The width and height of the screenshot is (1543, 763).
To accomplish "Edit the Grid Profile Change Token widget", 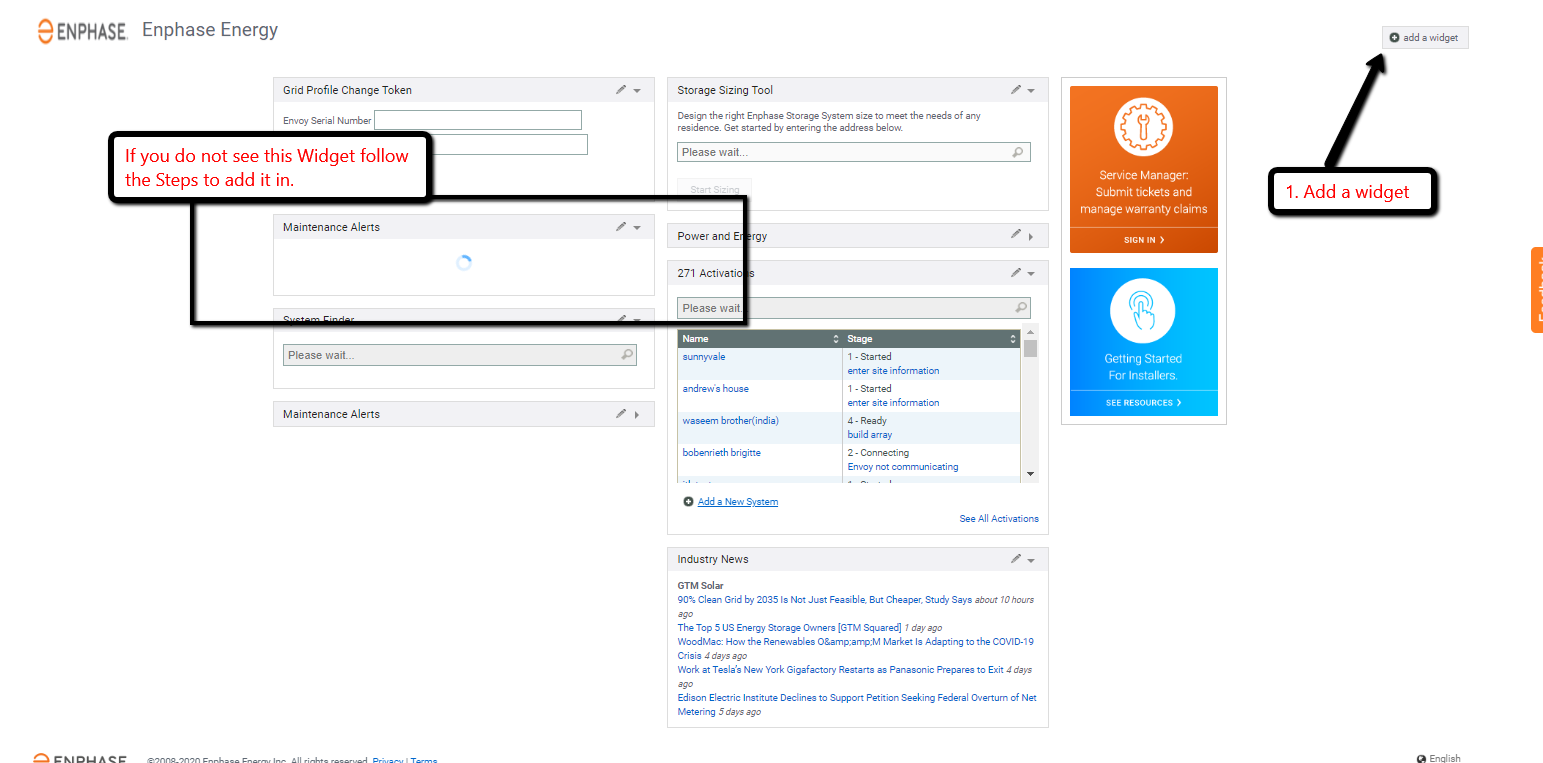I will click(621, 90).
